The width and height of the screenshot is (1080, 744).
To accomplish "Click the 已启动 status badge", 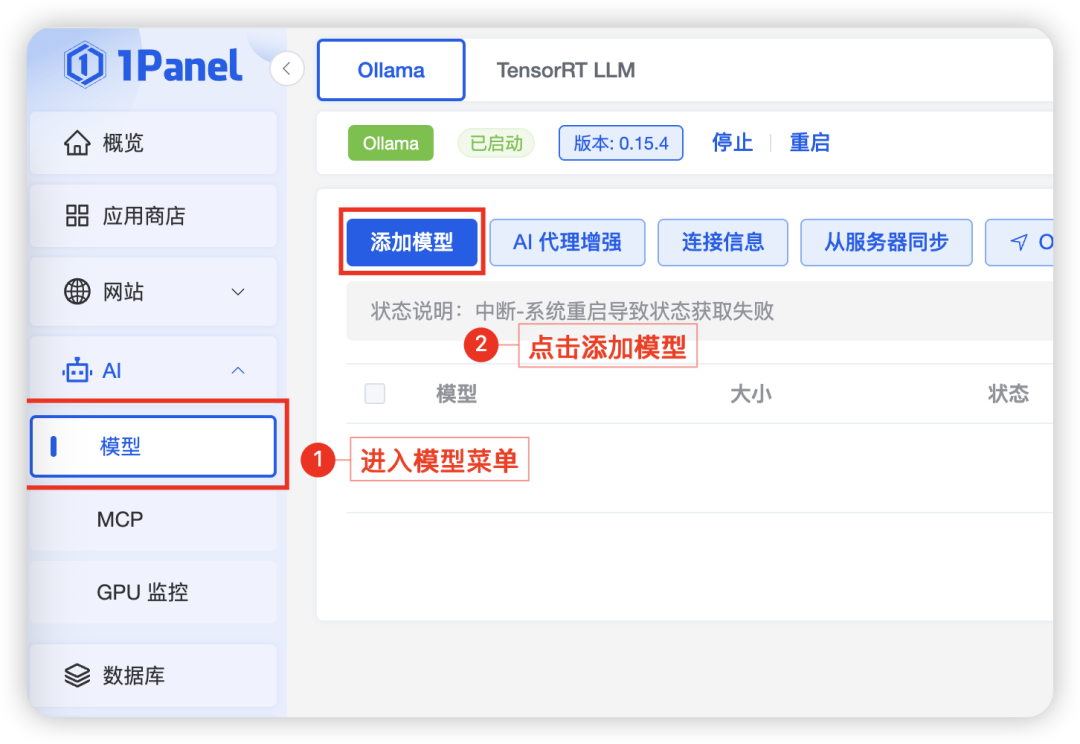I will click(496, 143).
